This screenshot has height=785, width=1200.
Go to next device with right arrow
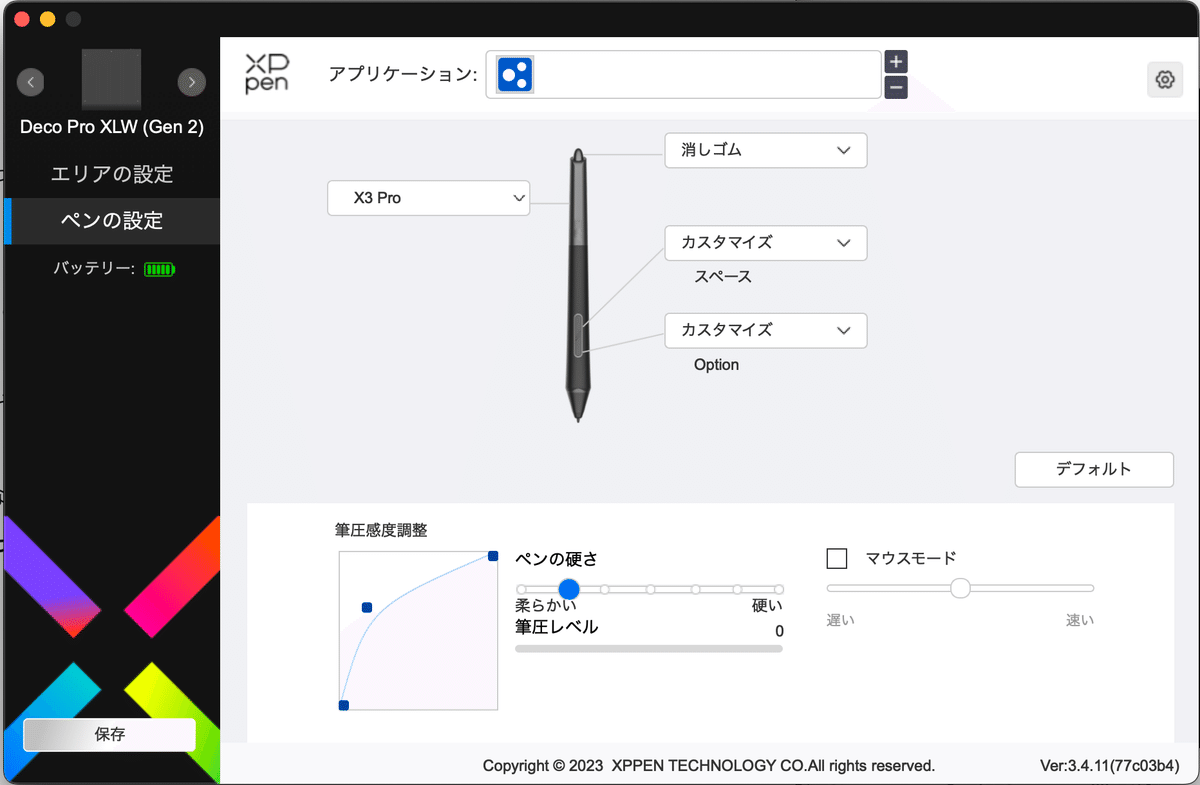coord(191,82)
